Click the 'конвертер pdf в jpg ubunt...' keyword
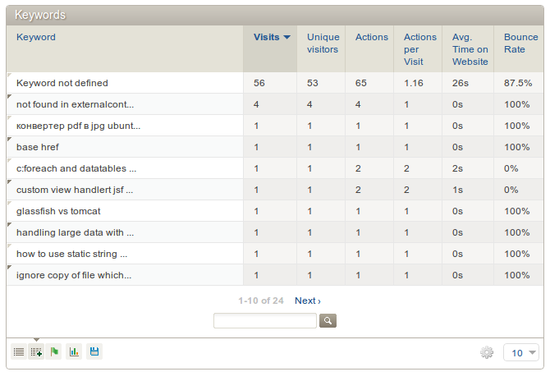550x381 pixels. coord(78,126)
